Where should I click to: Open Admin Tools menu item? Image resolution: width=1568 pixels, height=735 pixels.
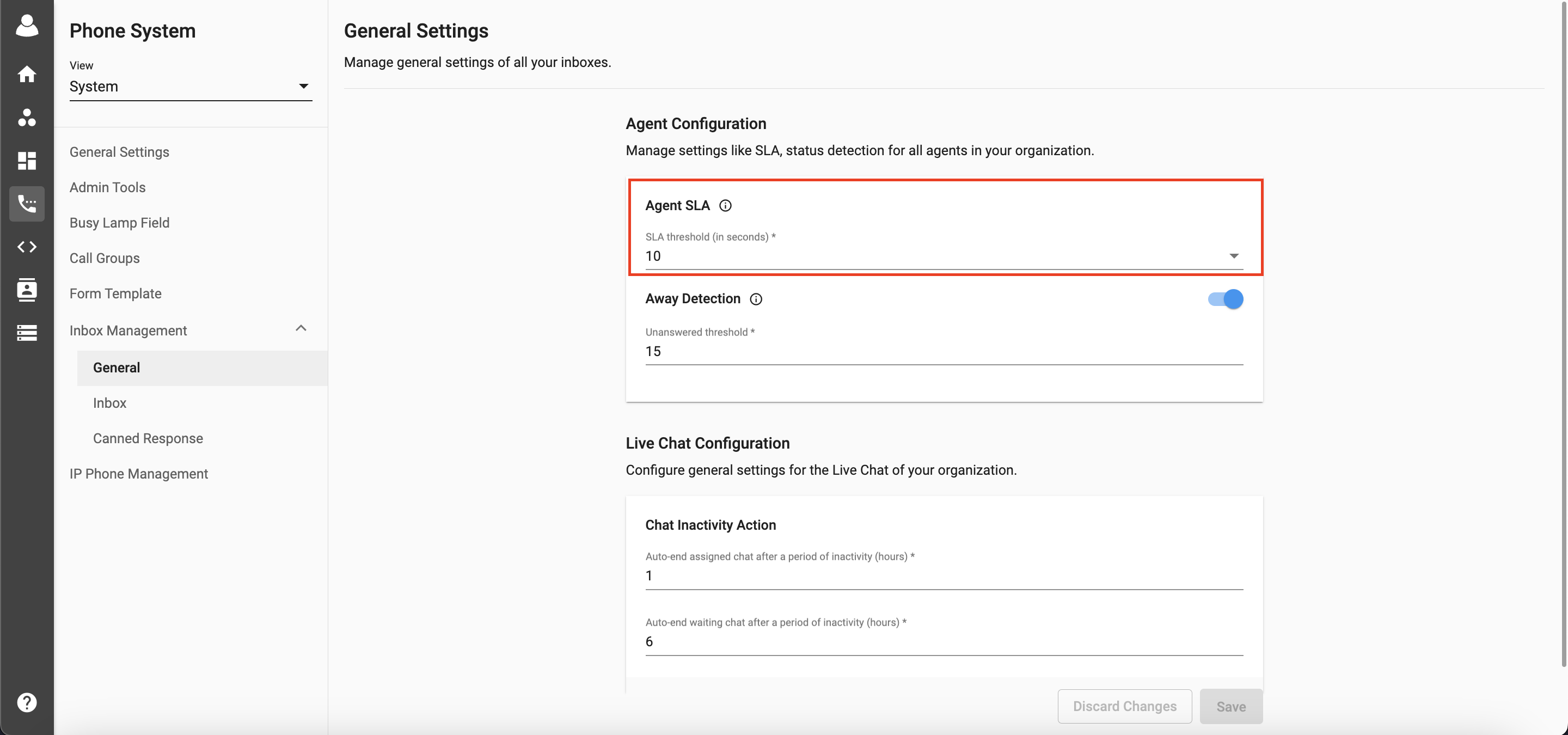pyautogui.click(x=107, y=187)
